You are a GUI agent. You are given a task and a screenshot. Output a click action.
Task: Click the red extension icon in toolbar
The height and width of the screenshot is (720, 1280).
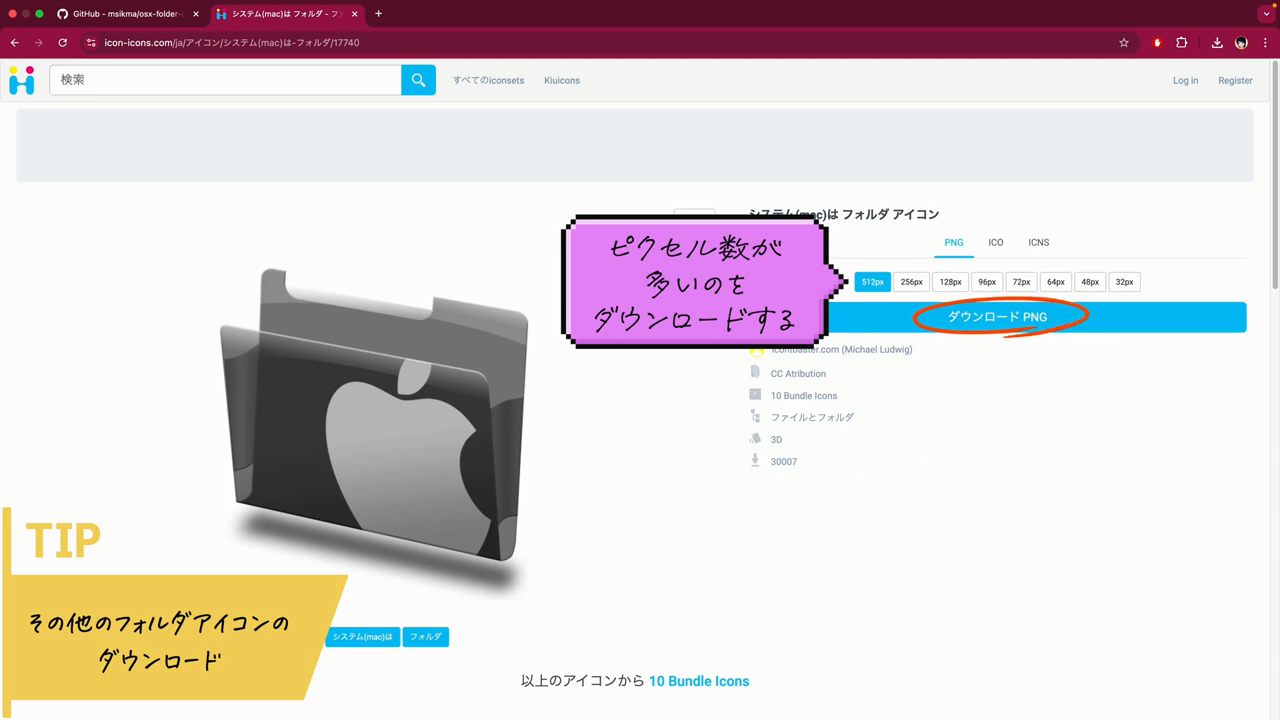tap(1157, 43)
